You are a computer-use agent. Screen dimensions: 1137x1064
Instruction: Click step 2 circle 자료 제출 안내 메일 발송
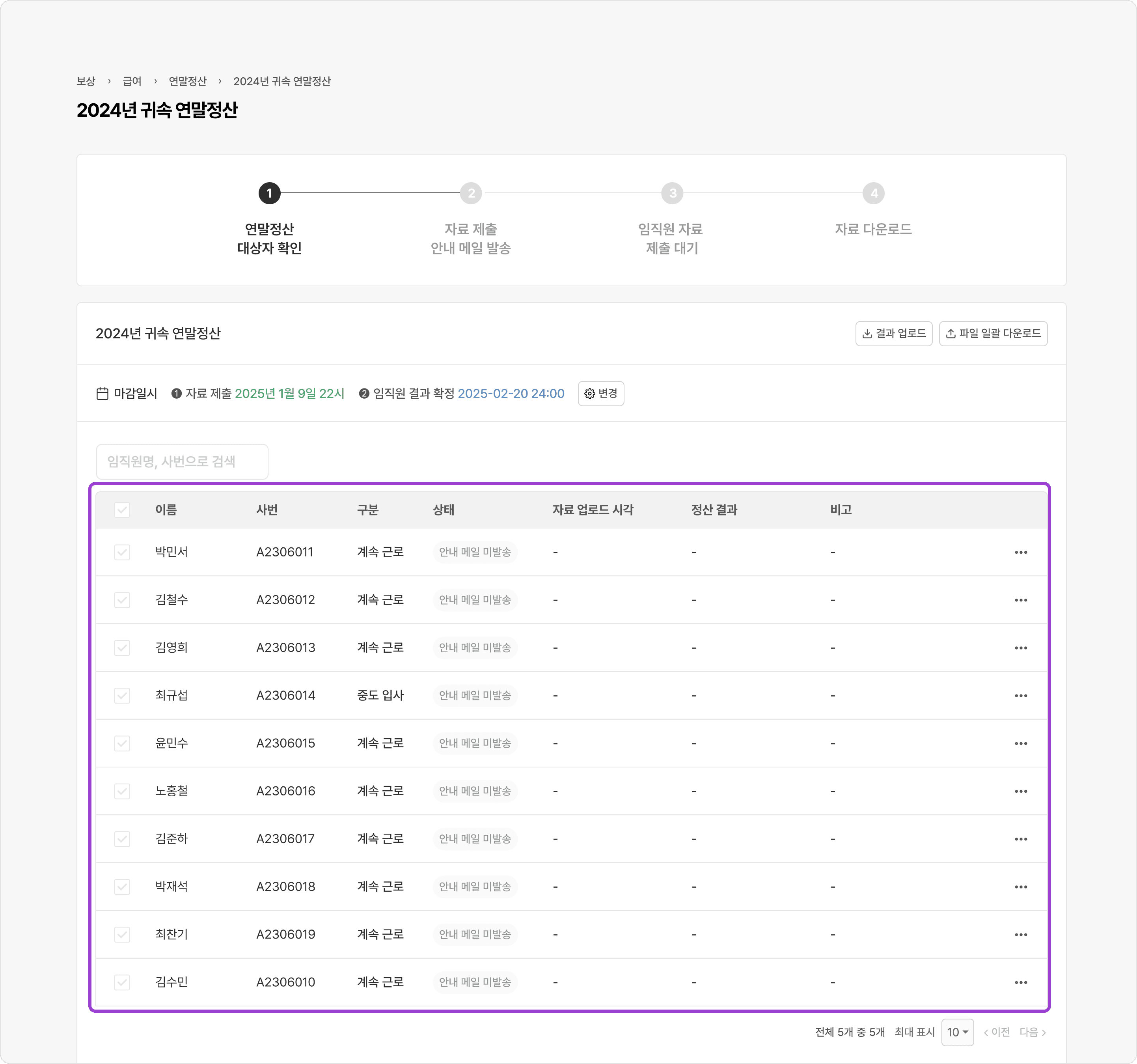click(471, 193)
